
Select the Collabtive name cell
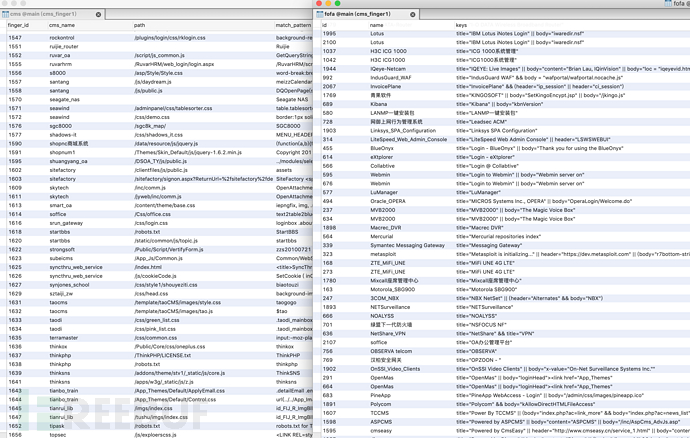pos(382,166)
